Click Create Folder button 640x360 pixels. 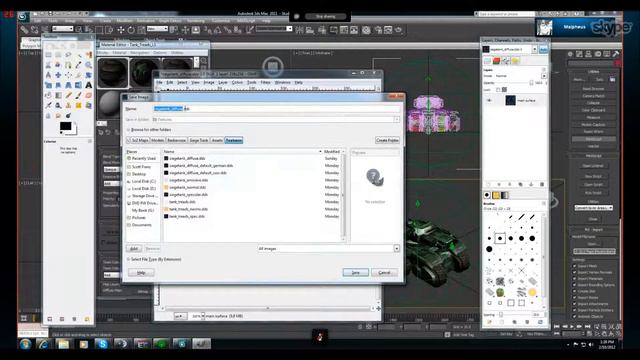pos(387,140)
